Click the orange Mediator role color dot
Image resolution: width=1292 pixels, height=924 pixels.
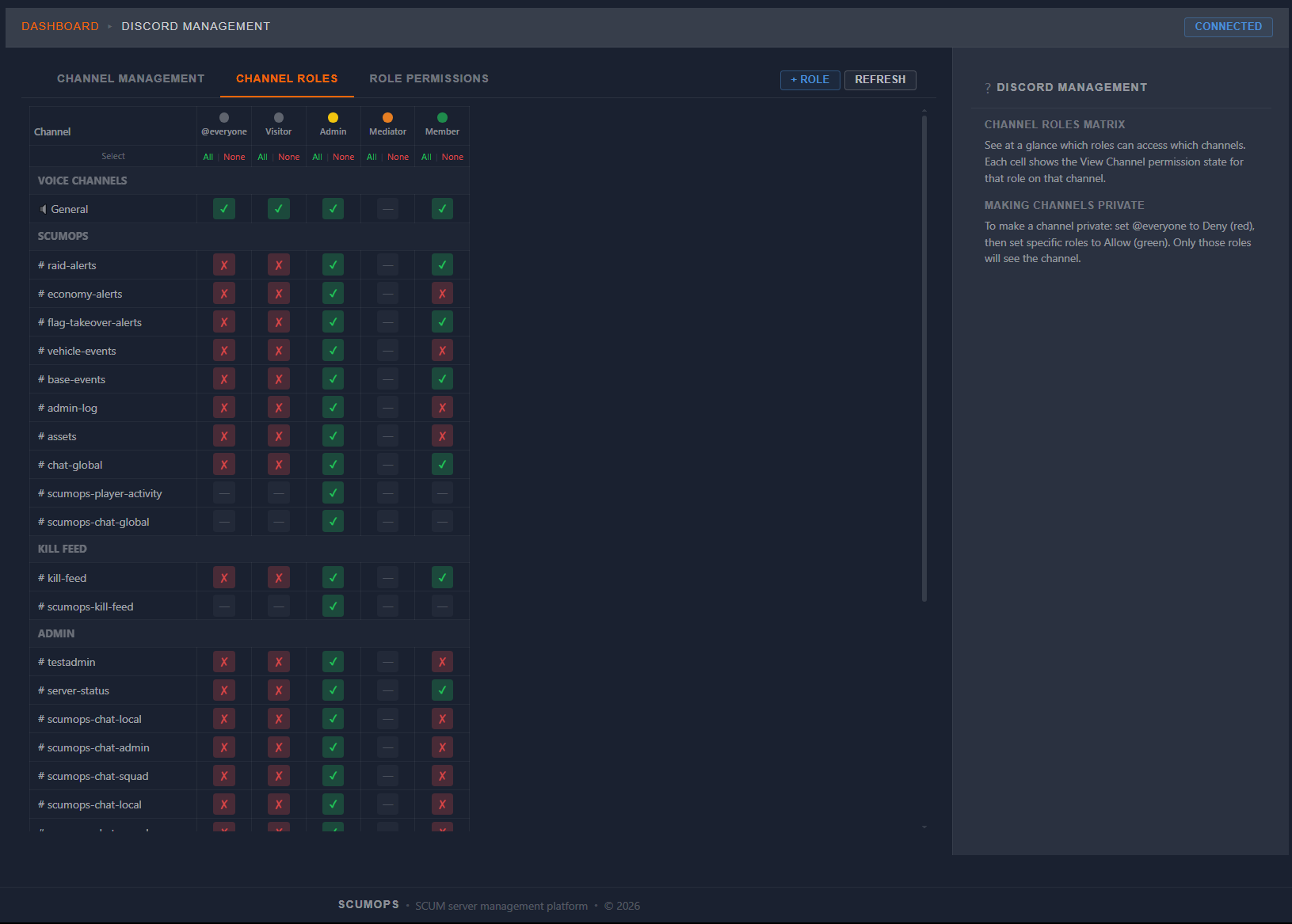[x=387, y=118]
